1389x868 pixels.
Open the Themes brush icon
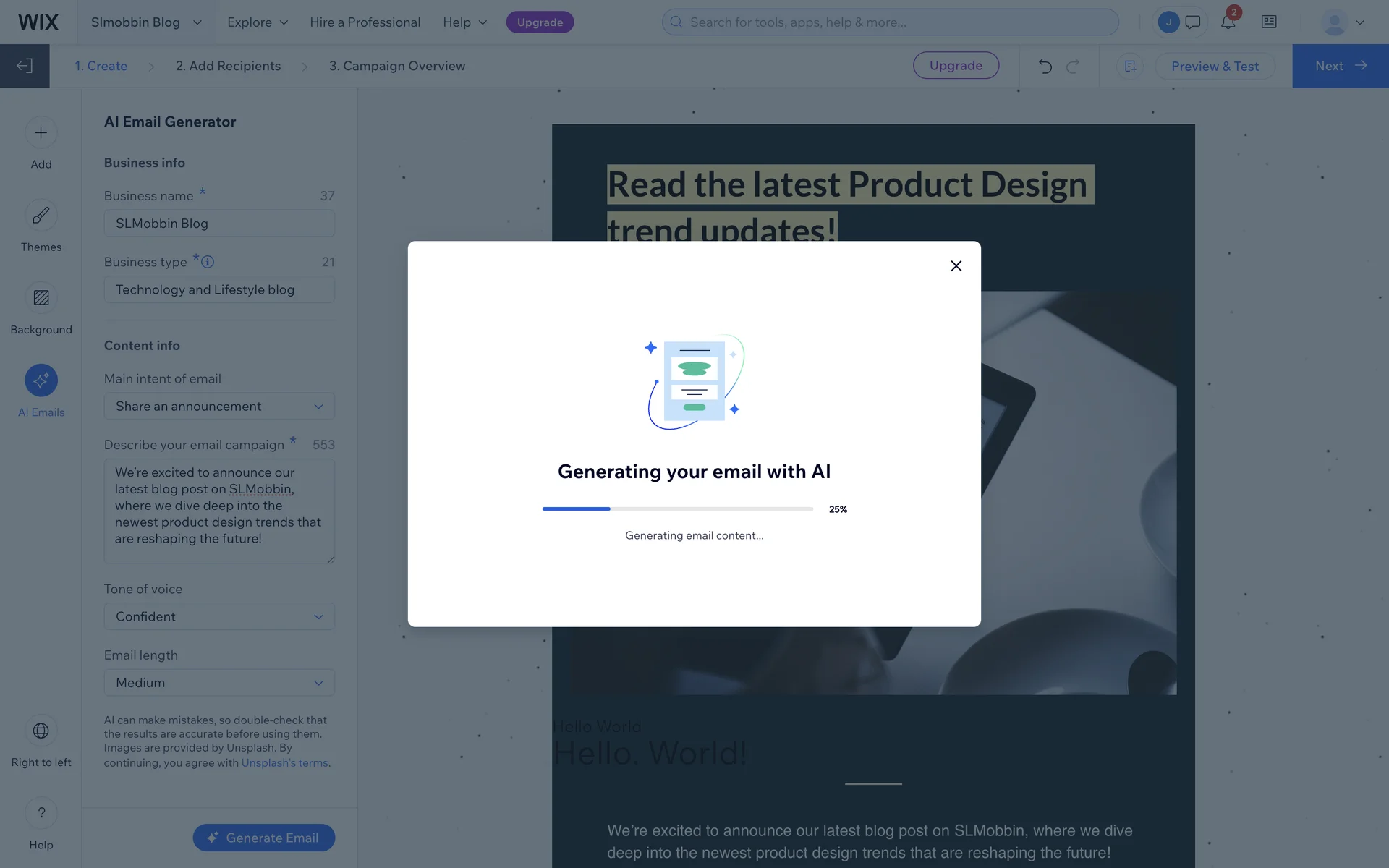pos(41,216)
